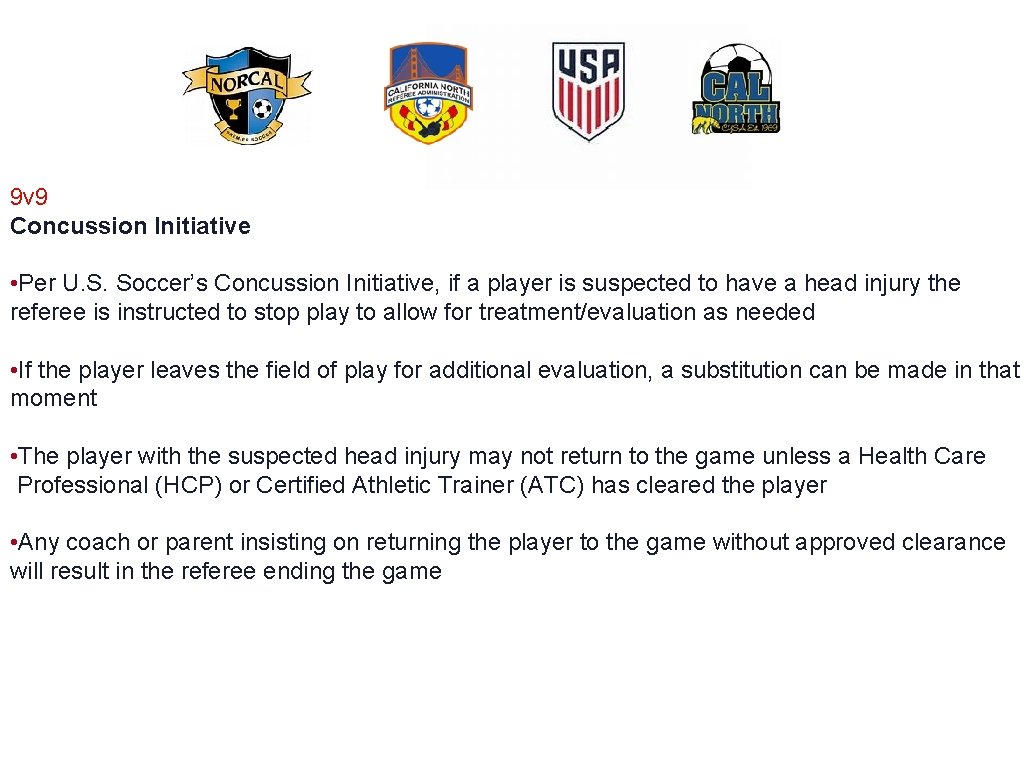1024x768 pixels.
Task: Click the US Soccer USA crest
Action: [588, 91]
